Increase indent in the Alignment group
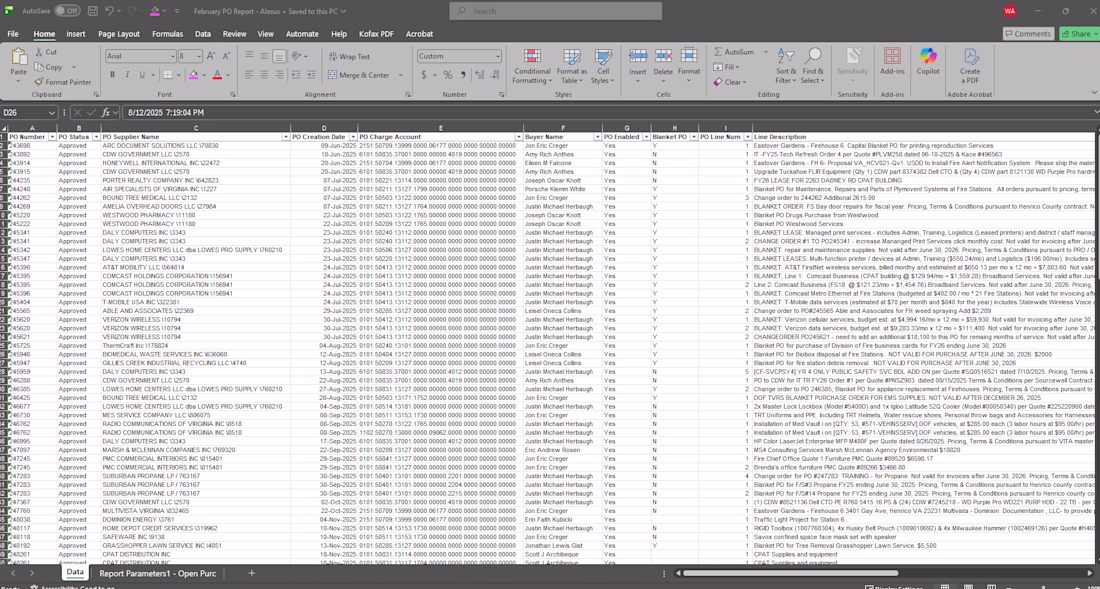 [x=311, y=75]
